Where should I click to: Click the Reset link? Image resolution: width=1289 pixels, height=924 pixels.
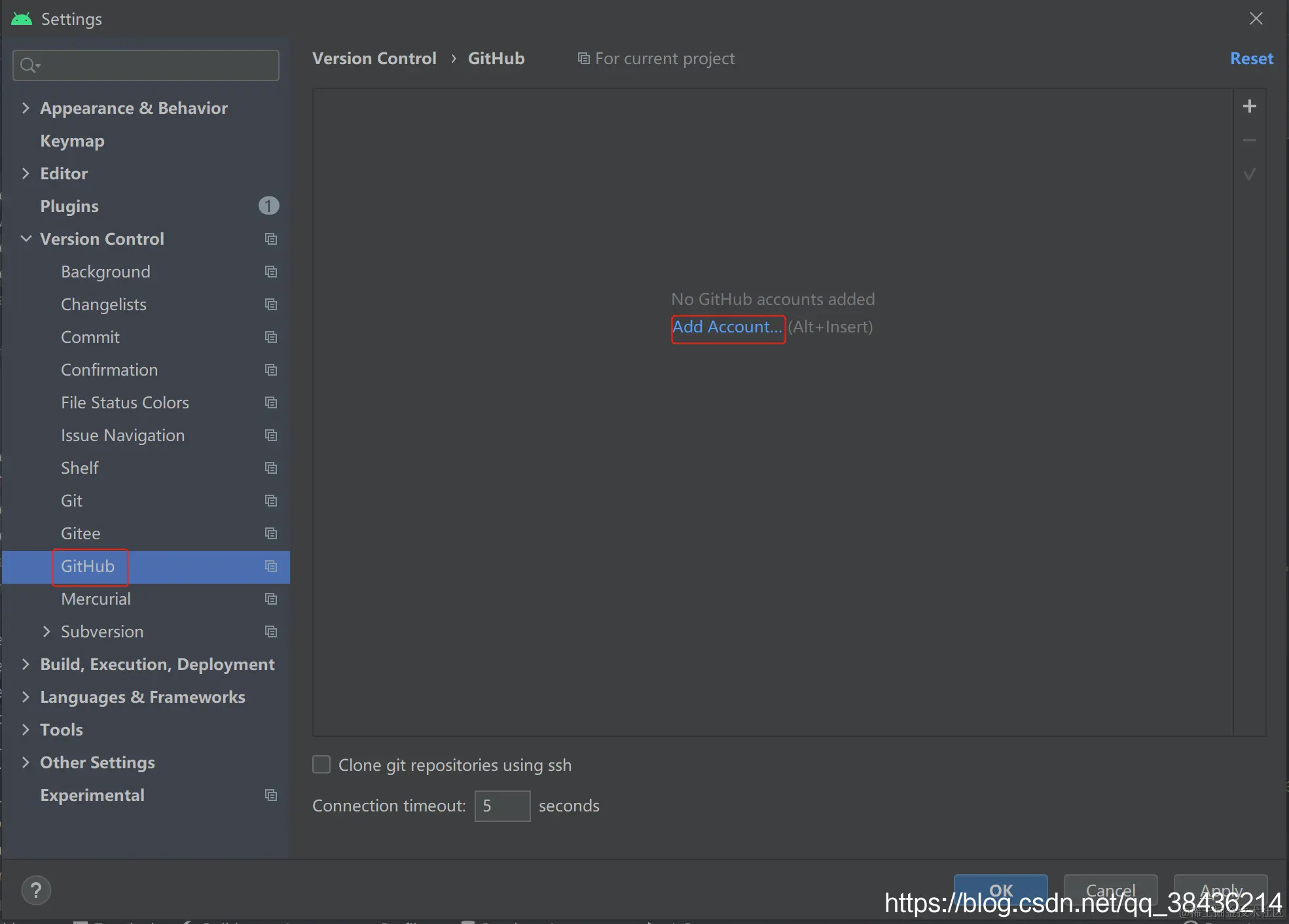1251,59
